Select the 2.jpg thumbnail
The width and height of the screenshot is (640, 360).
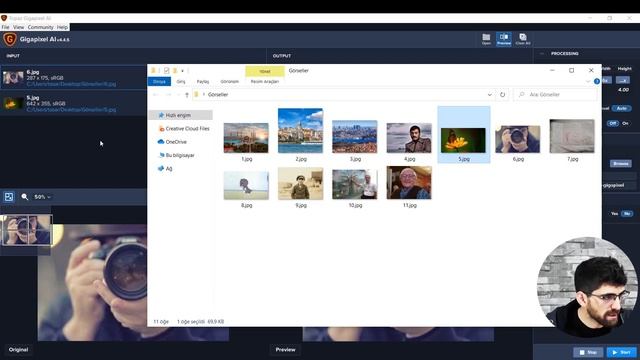[x=300, y=131]
